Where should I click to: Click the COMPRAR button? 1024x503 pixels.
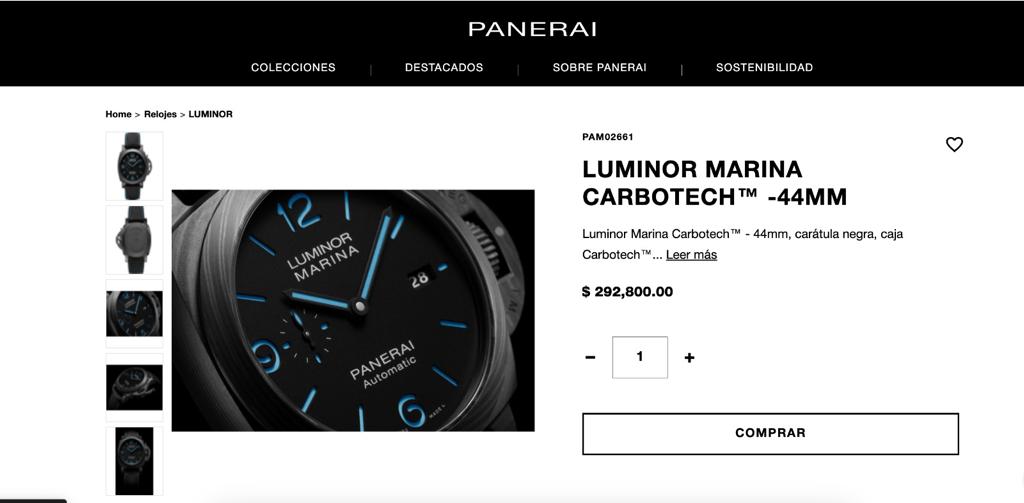(x=771, y=433)
